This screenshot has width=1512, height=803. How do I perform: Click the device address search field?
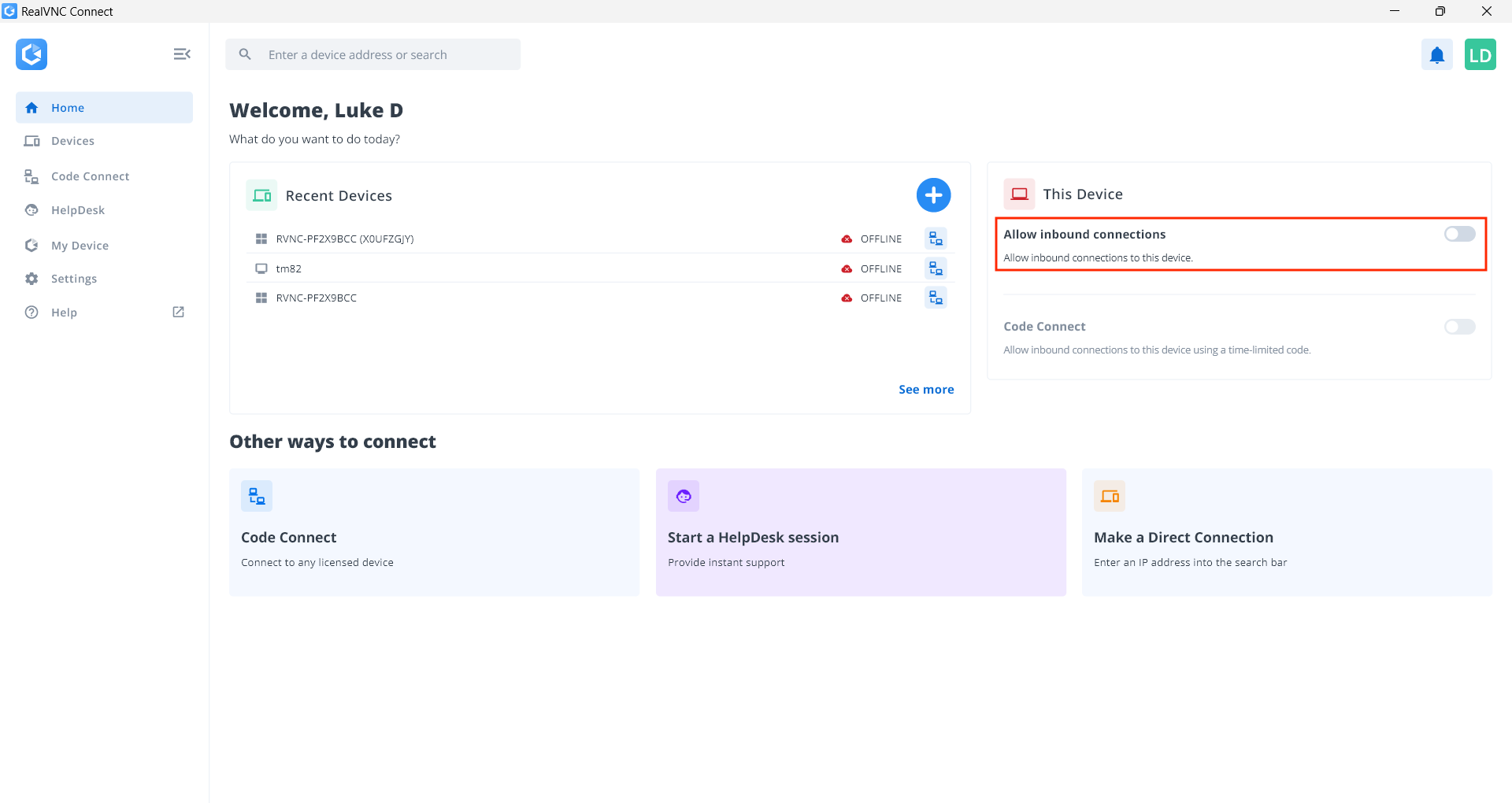(386, 54)
